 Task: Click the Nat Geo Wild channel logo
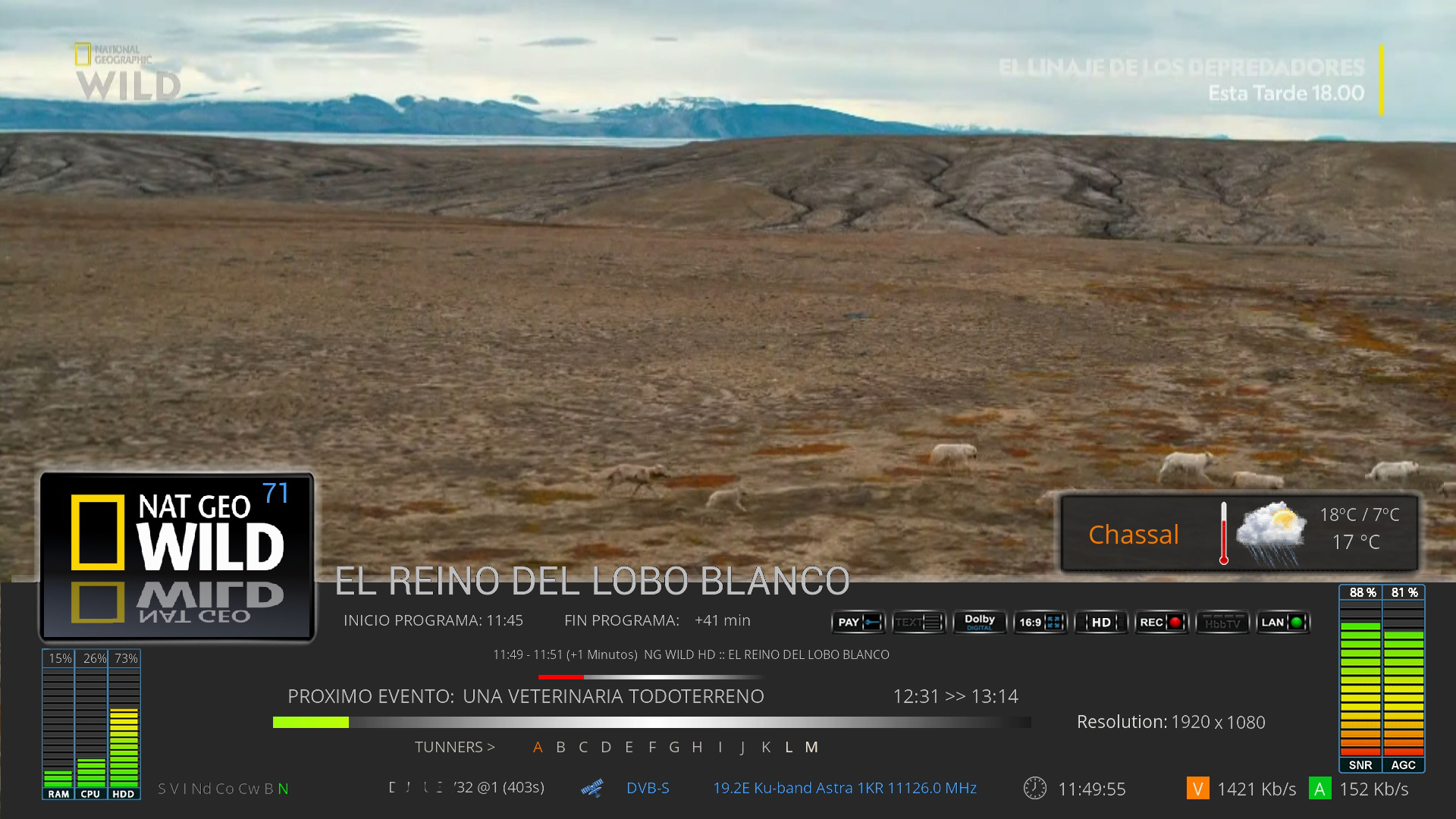(177, 557)
